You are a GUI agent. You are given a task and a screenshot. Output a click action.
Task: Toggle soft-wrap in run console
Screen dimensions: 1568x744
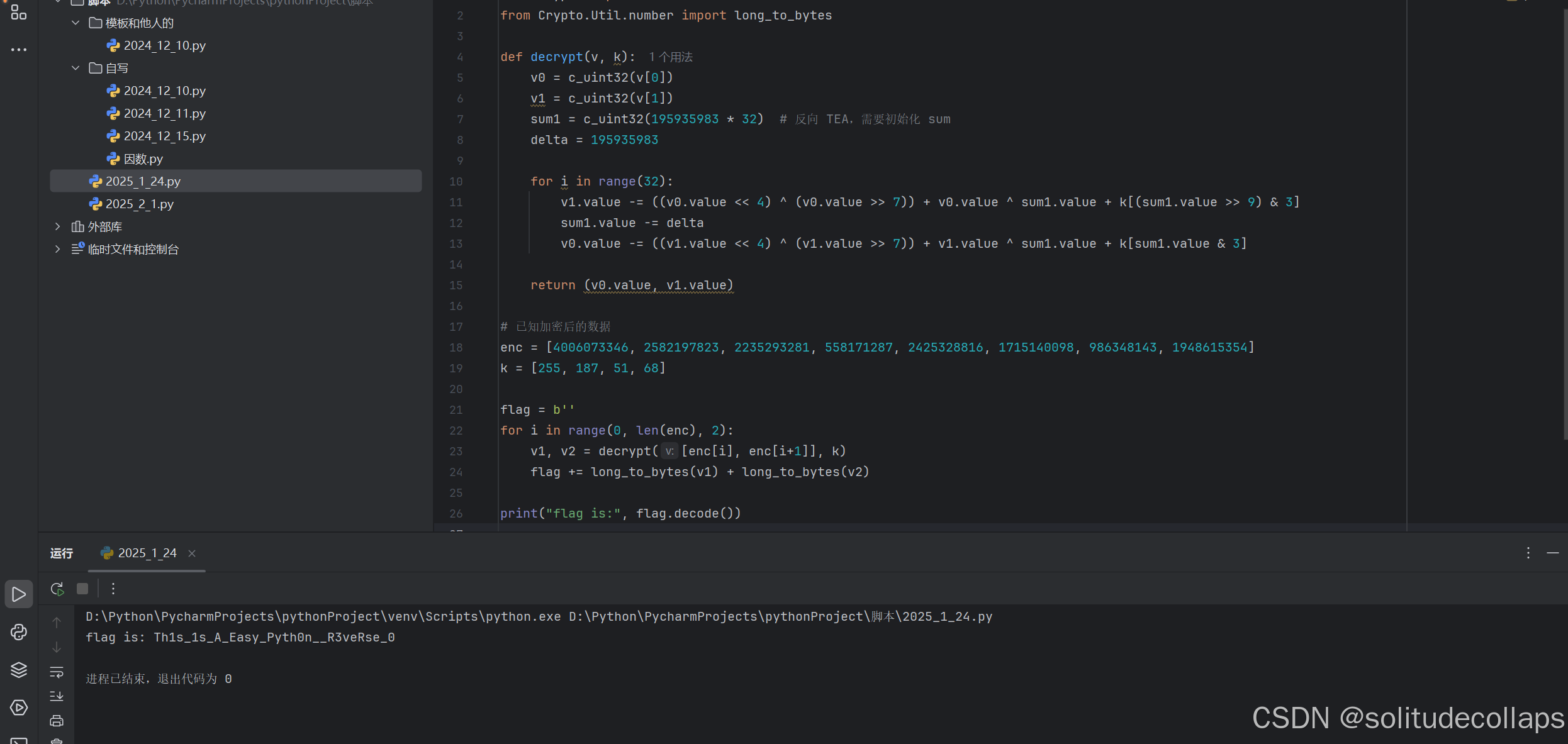point(57,672)
